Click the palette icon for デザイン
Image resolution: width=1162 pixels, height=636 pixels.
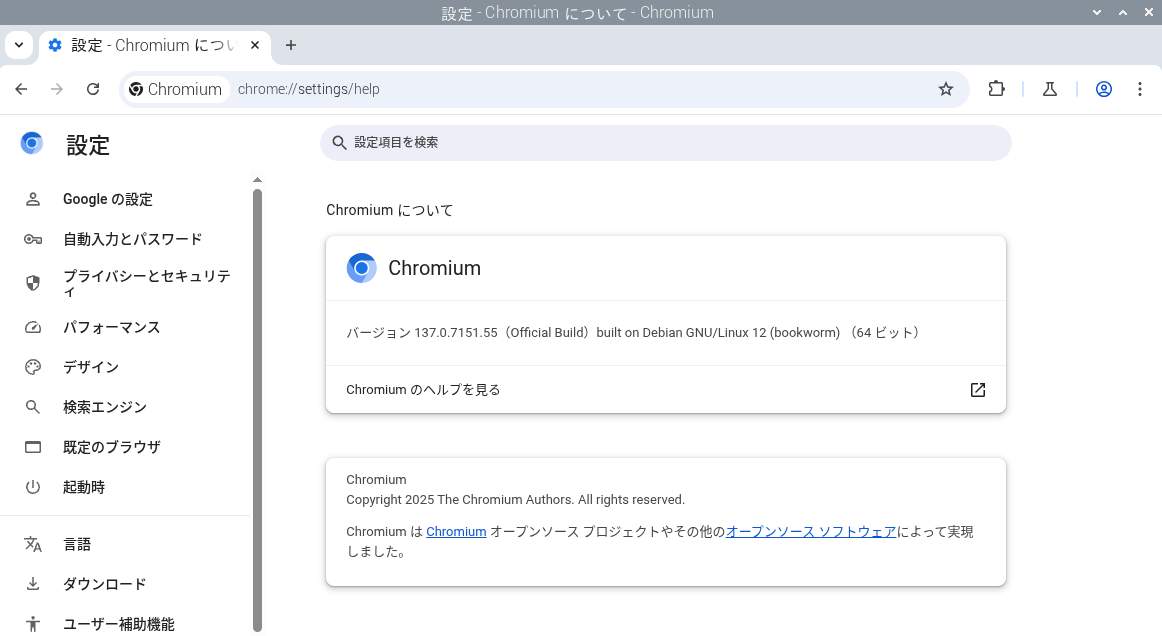tap(33, 368)
